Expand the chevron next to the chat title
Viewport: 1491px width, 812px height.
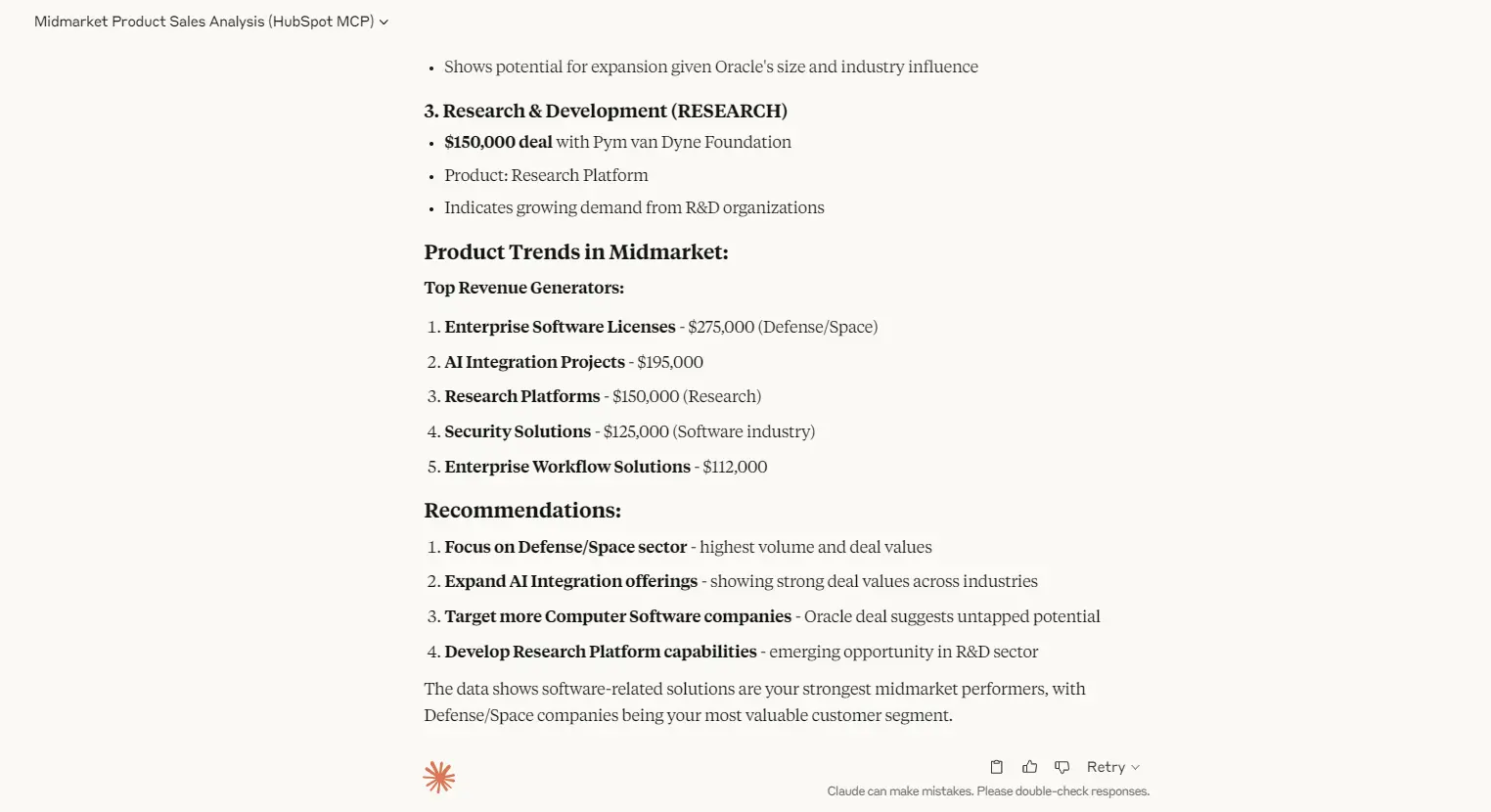tap(383, 21)
